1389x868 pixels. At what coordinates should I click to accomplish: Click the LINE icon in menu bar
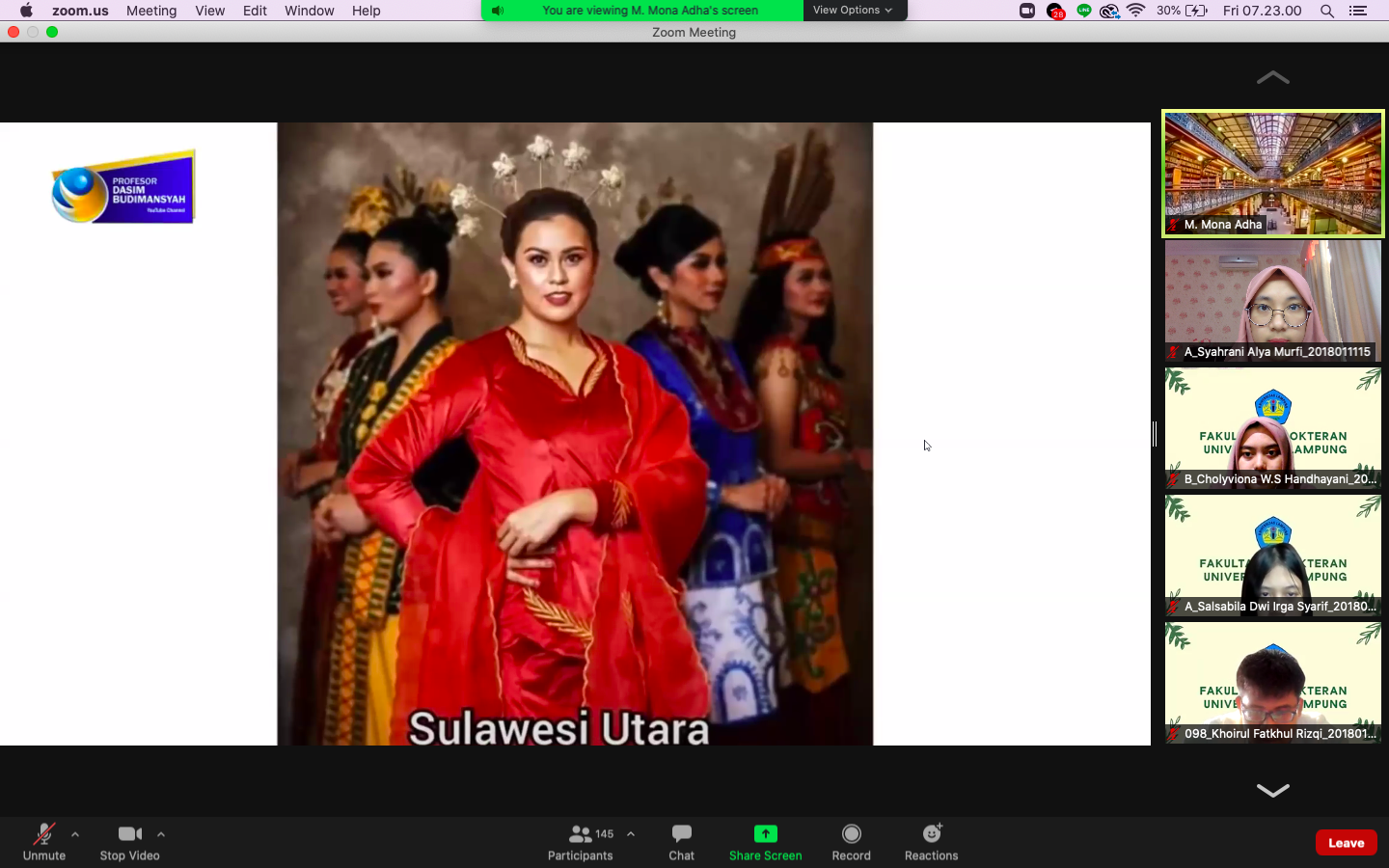(x=1083, y=11)
